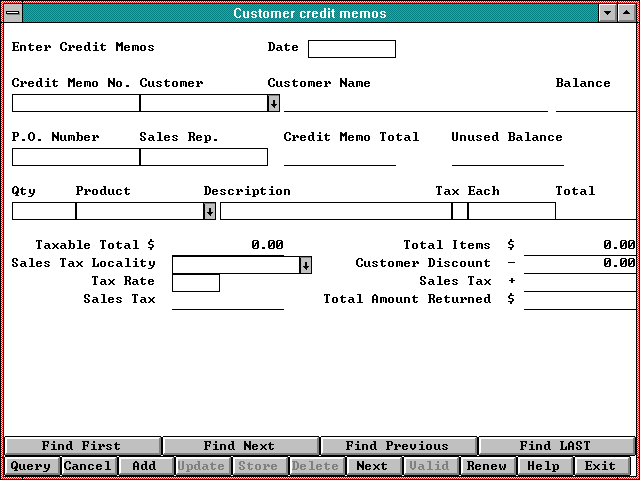The height and width of the screenshot is (480, 640).
Task: Click the Exit button
Action: [x=601, y=466]
